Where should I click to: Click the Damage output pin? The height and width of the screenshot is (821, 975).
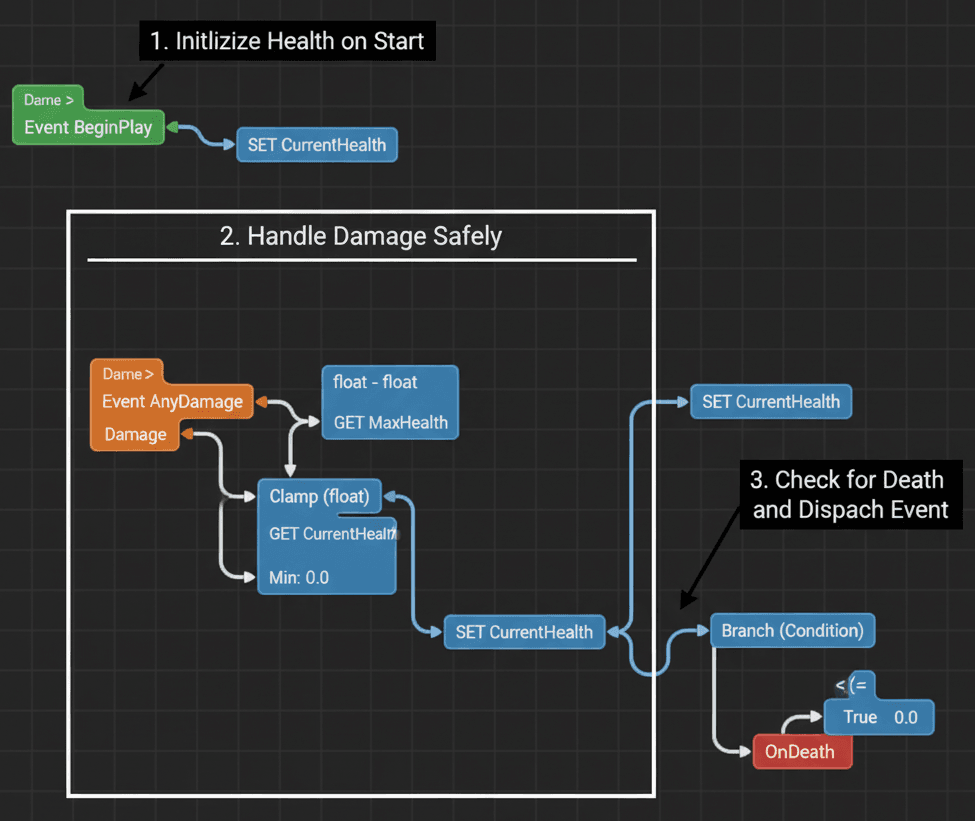click(134, 434)
